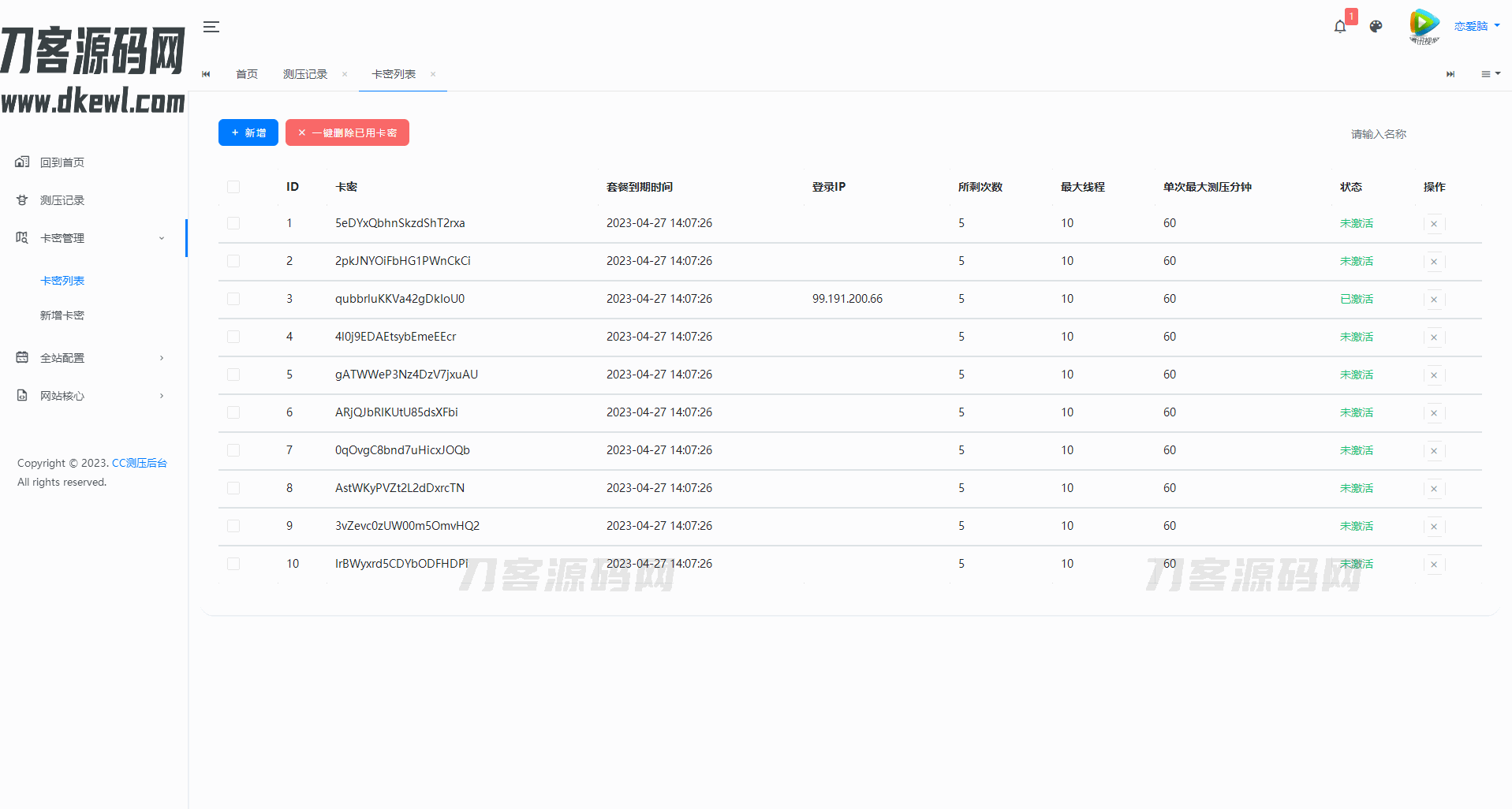Check the checkbox for row ID 1
The image size is (1512, 809).
point(233,223)
